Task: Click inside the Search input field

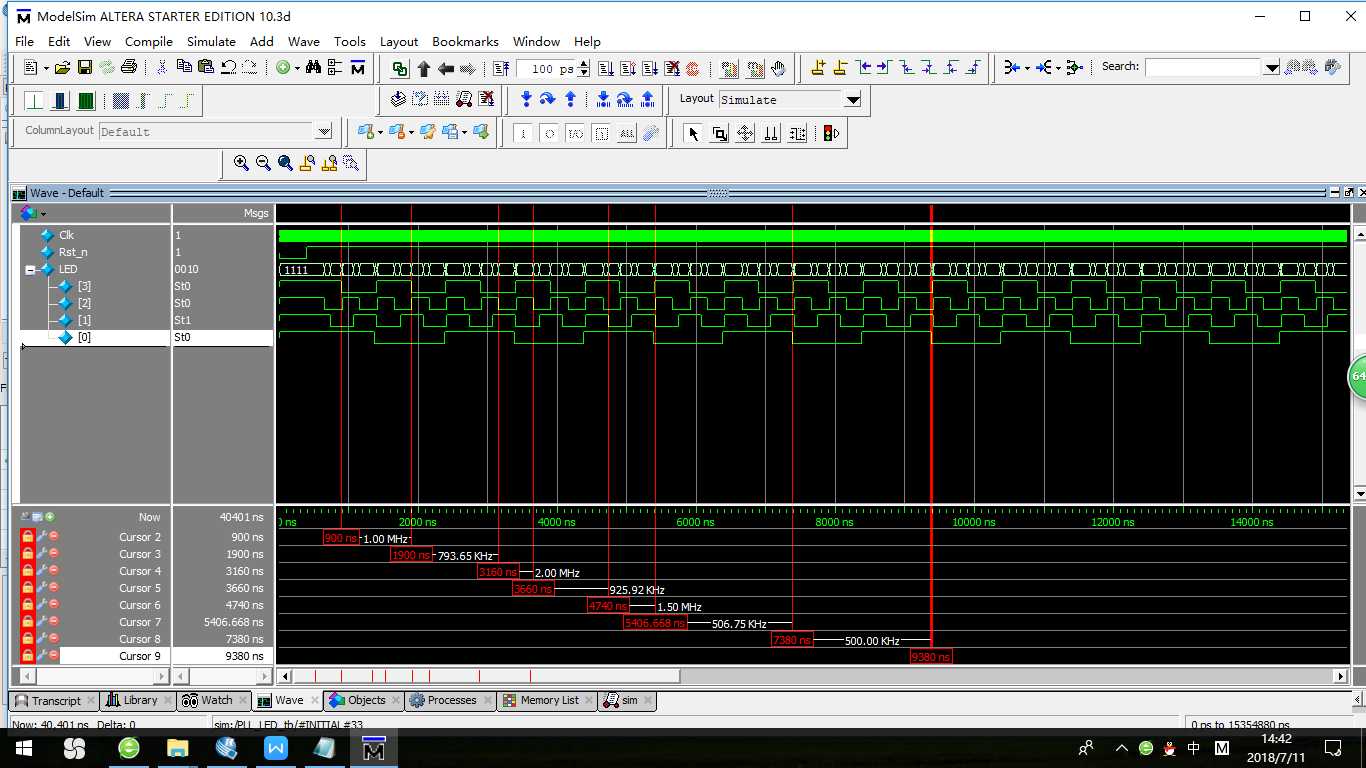Action: pyautogui.click(x=1203, y=68)
